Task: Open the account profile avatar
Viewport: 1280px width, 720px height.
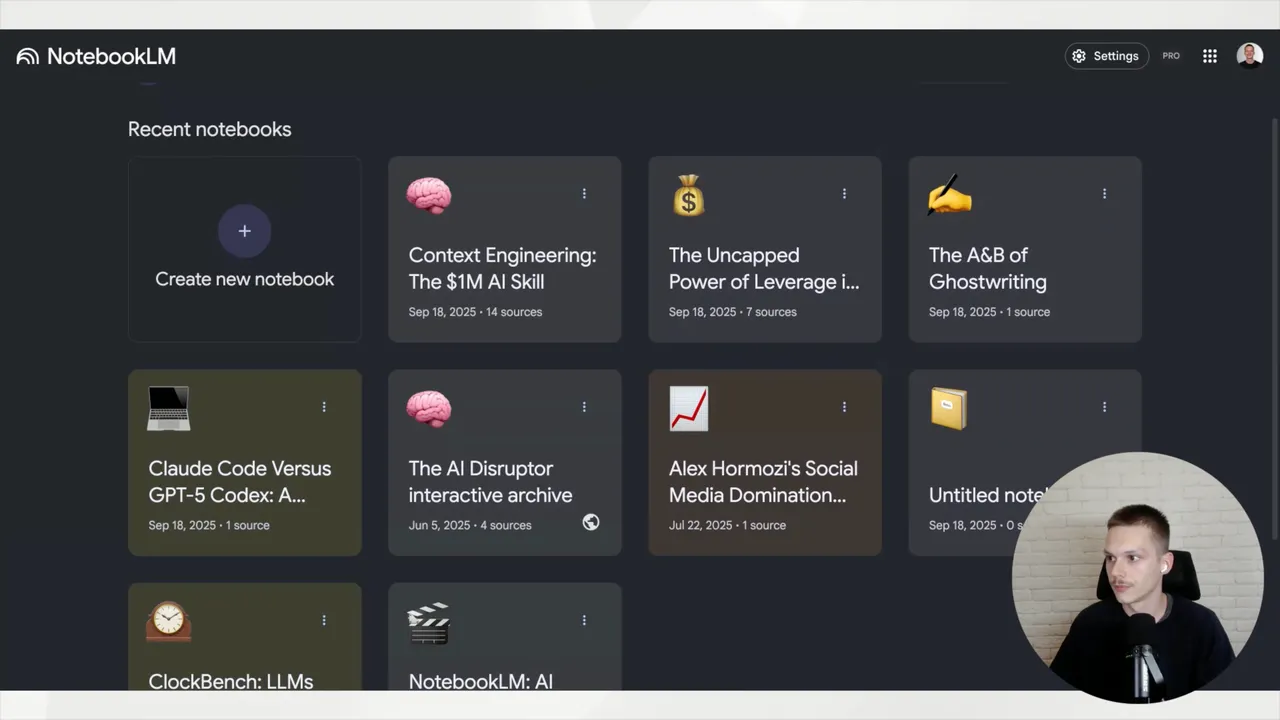Action: 1249,56
